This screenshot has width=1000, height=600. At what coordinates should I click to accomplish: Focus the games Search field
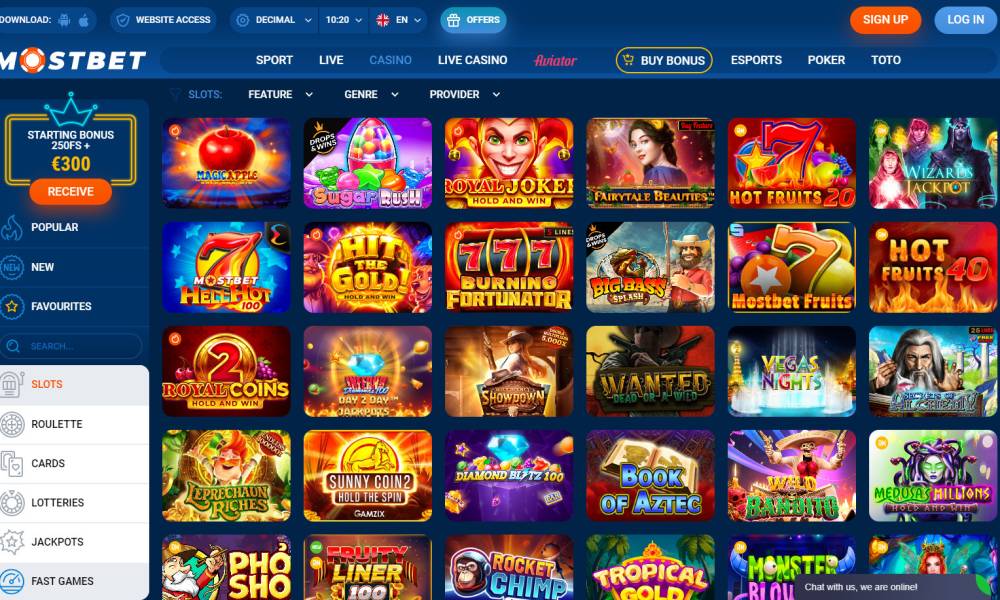tap(71, 346)
